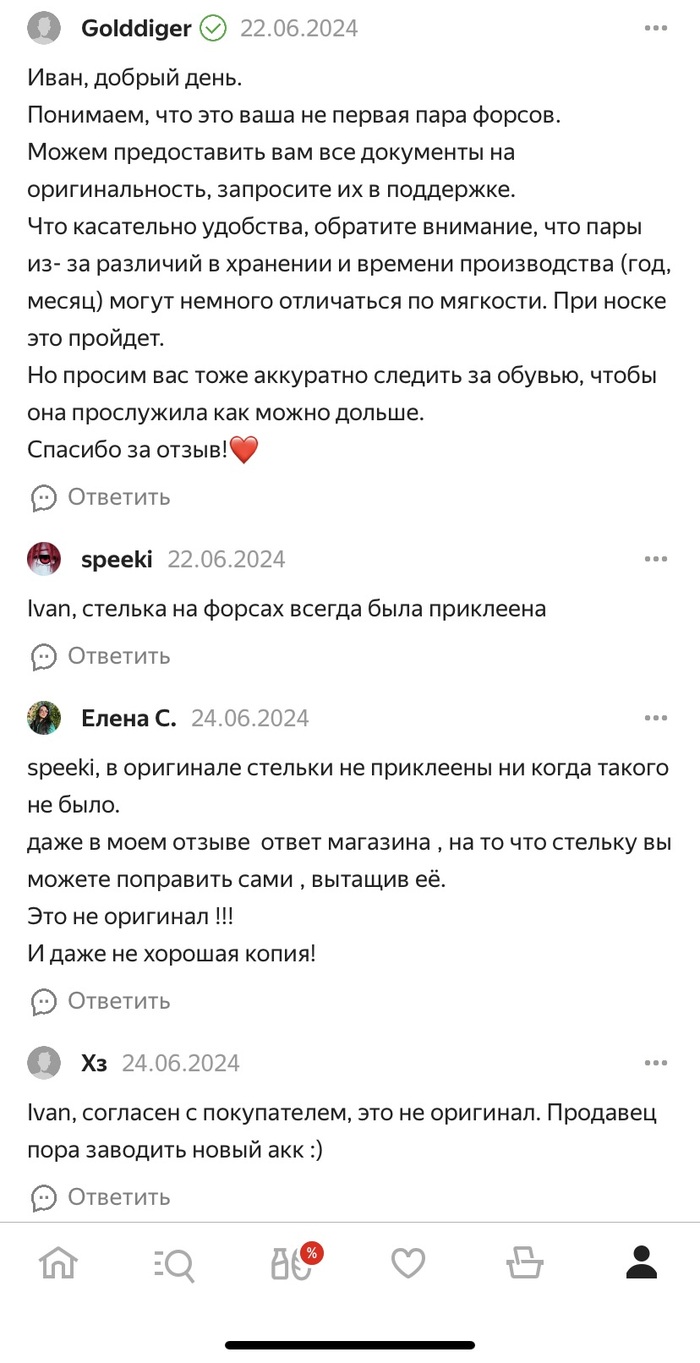700x1363 pixels.
Task: Open three-dot menu on Хз's comment
Action: point(655,1062)
